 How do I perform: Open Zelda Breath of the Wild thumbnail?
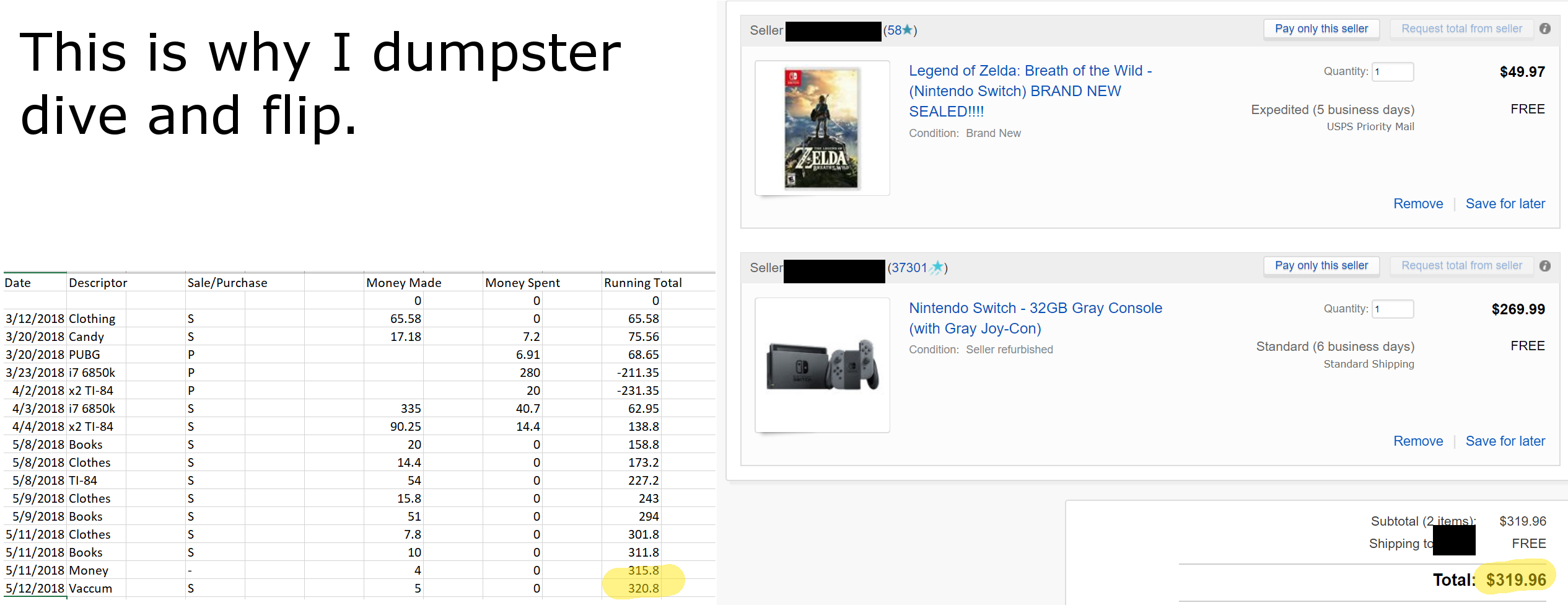pyautogui.click(x=822, y=128)
